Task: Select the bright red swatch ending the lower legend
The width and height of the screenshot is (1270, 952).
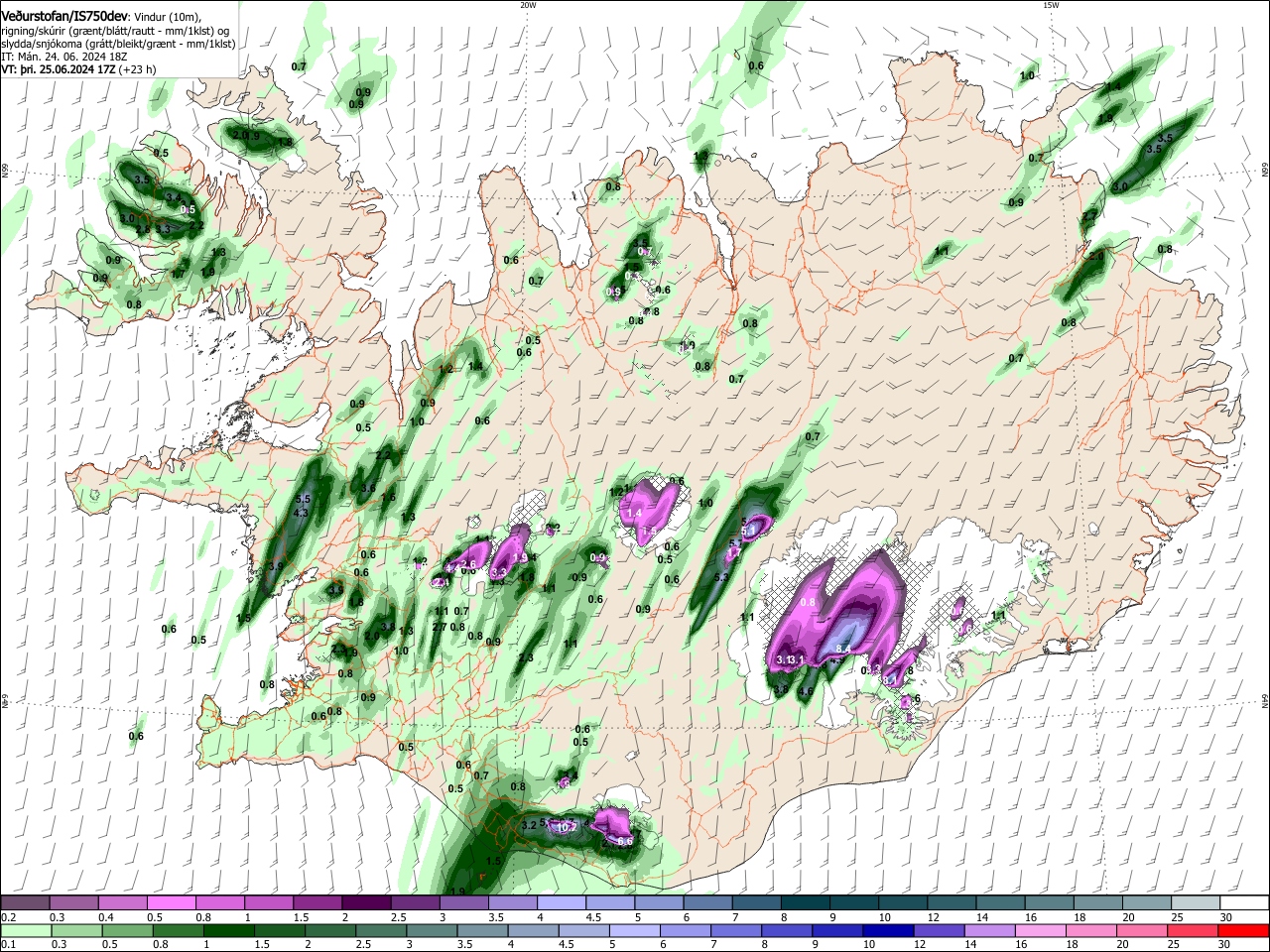Action: coord(1244,930)
